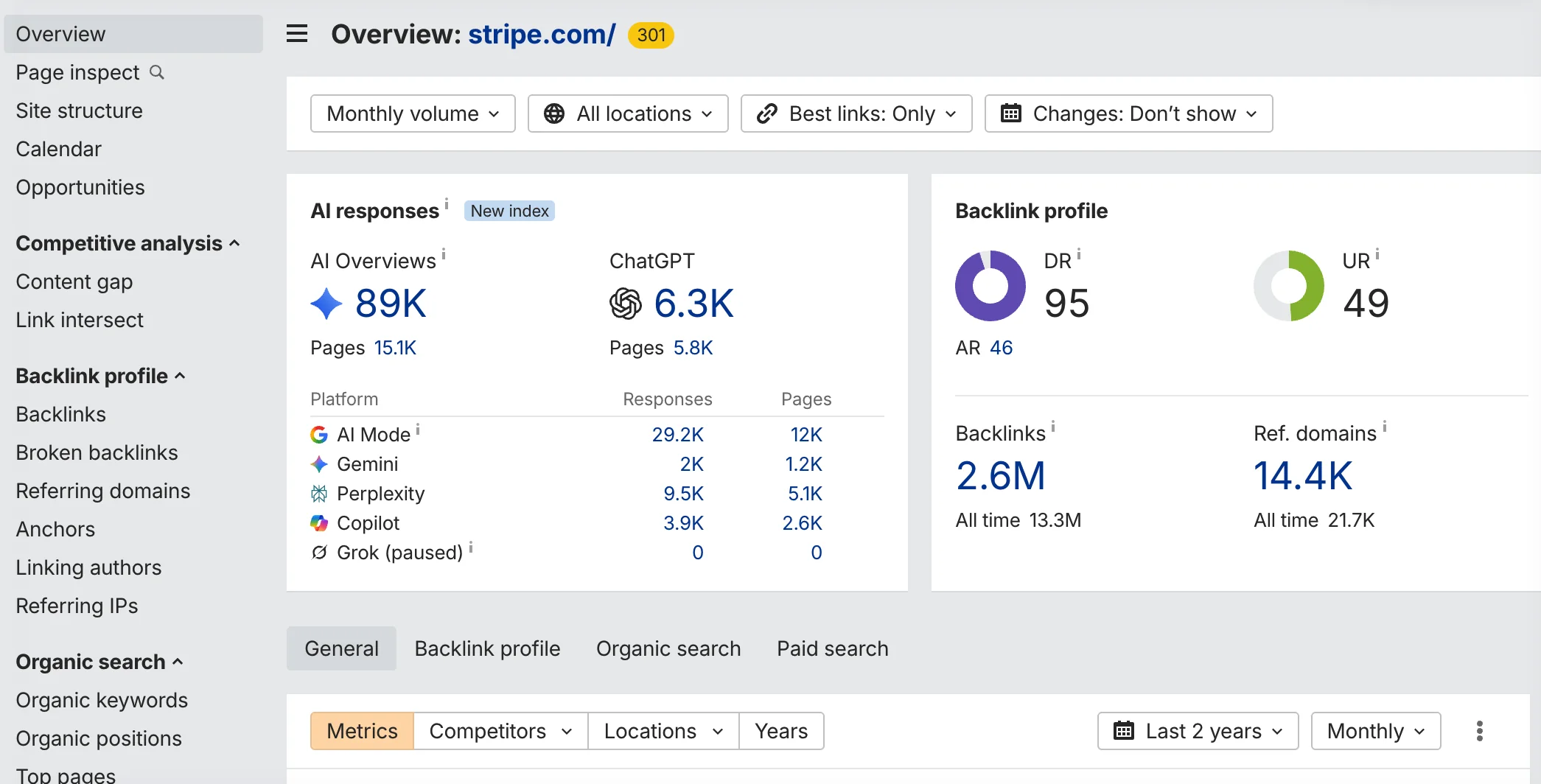
Task: Open Organic keywords in the sidebar
Action: 102,700
